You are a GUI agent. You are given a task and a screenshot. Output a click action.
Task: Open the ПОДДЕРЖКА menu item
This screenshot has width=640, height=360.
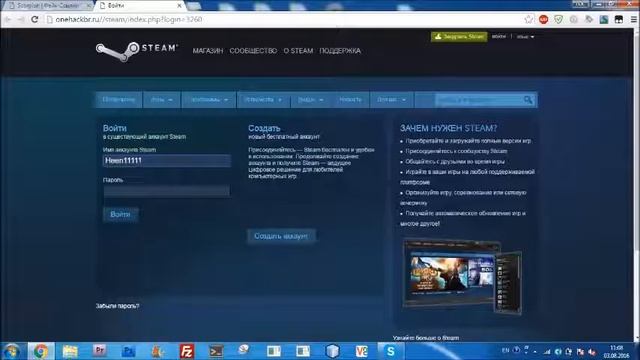click(x=340, y=51)
